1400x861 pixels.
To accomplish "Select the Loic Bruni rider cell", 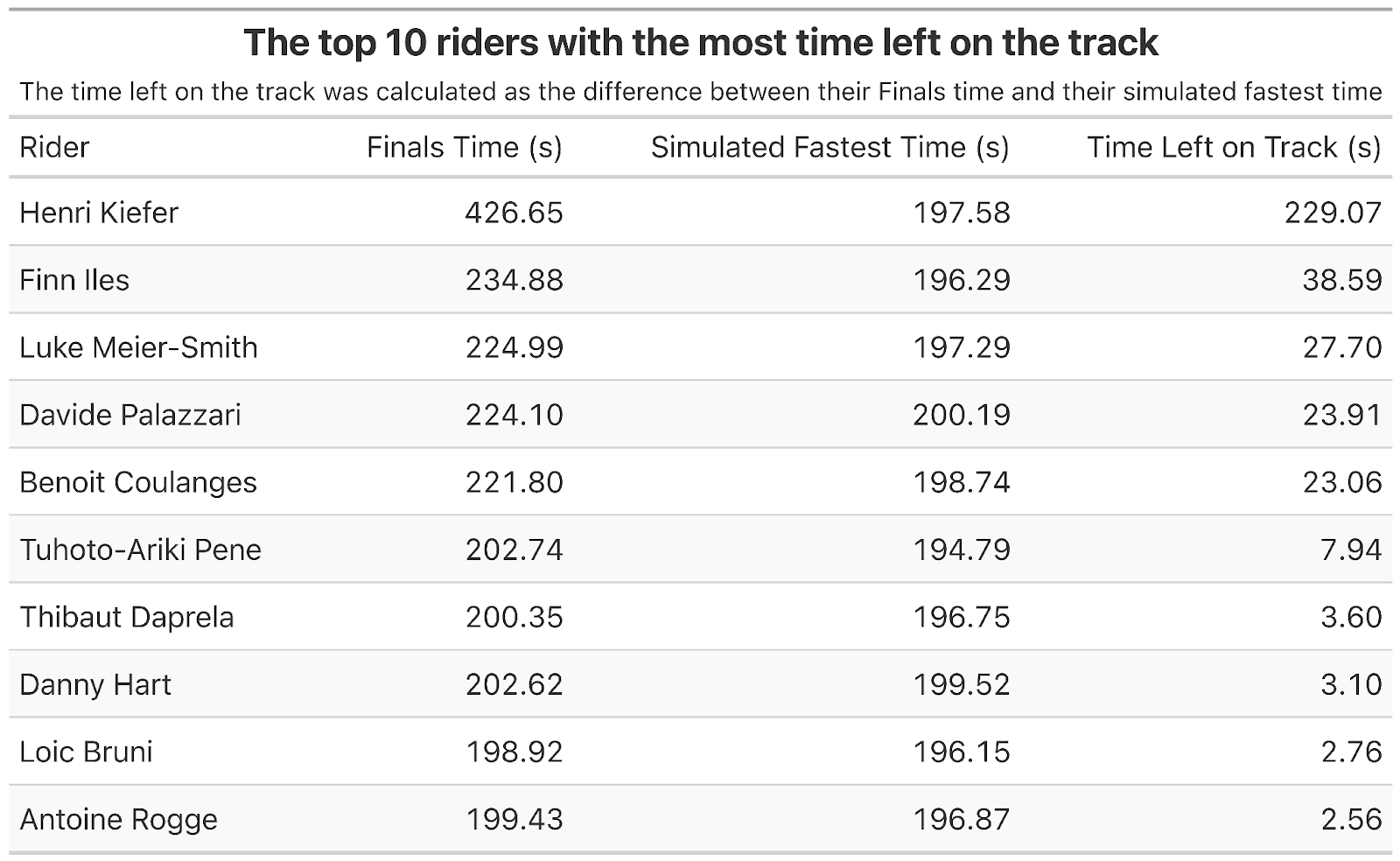I will pyautogui.click(x=86, y=752).
